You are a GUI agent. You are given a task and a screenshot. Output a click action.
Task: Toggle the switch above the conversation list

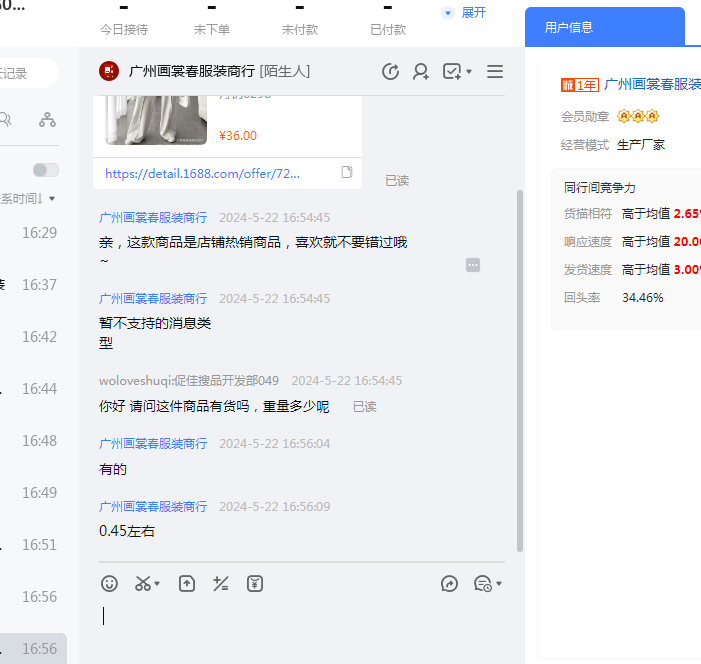point(45,170)
